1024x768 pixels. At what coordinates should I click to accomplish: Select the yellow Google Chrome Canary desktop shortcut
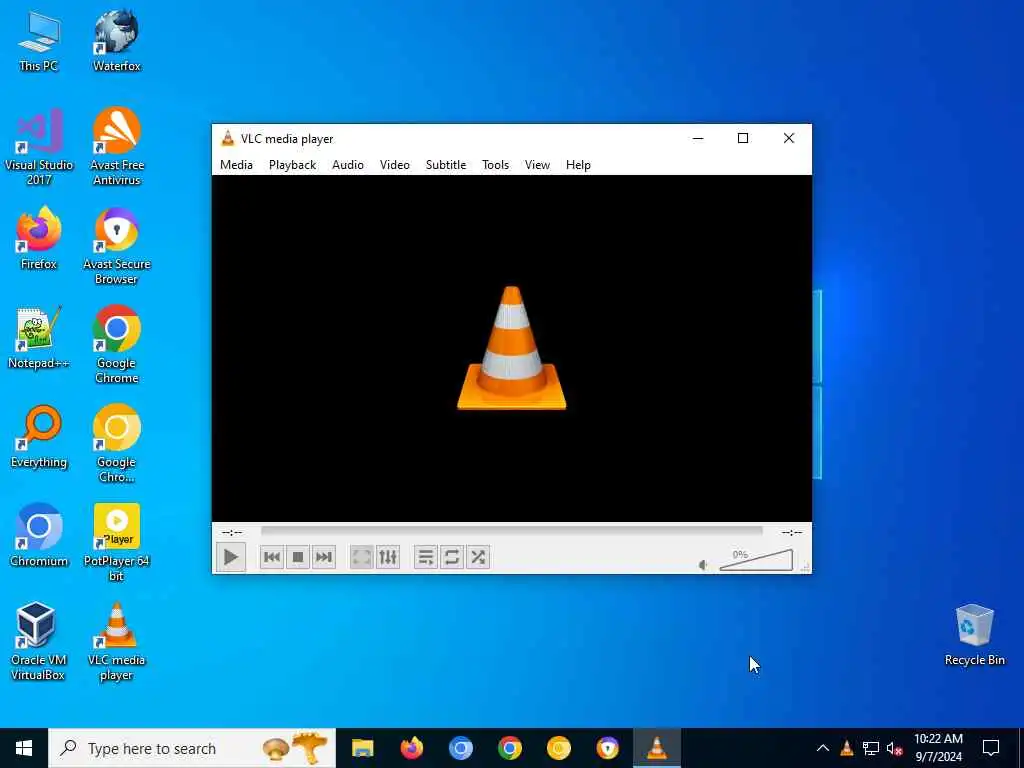click(x=116, y=444)
